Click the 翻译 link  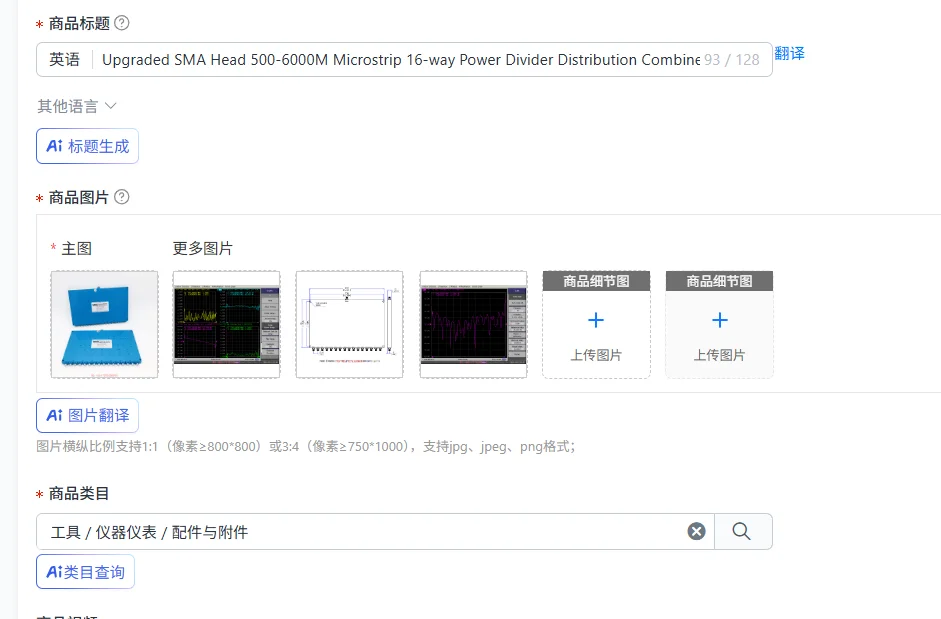coord(789,53)
